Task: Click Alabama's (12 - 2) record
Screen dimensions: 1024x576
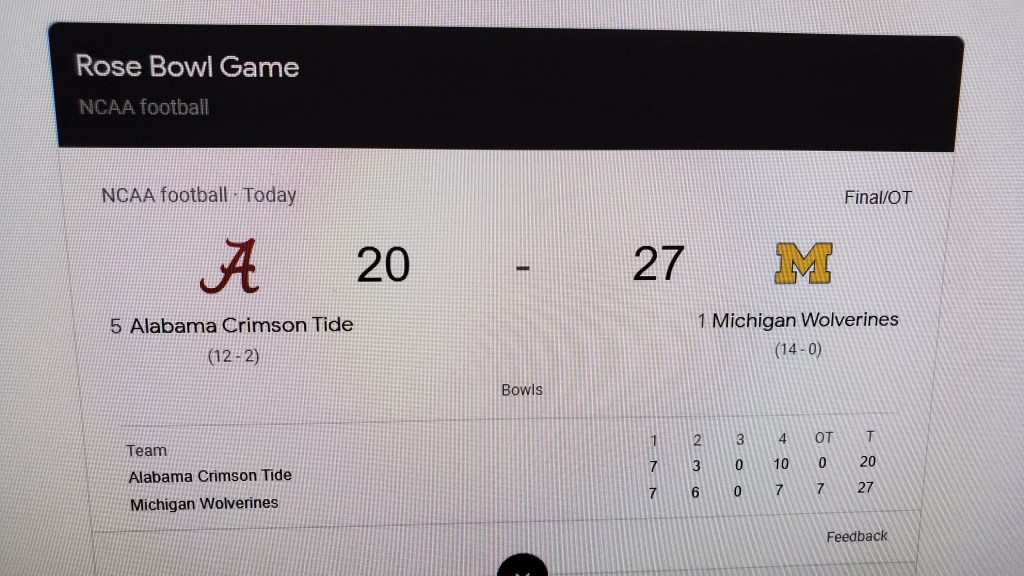Action: coord(233,356)
